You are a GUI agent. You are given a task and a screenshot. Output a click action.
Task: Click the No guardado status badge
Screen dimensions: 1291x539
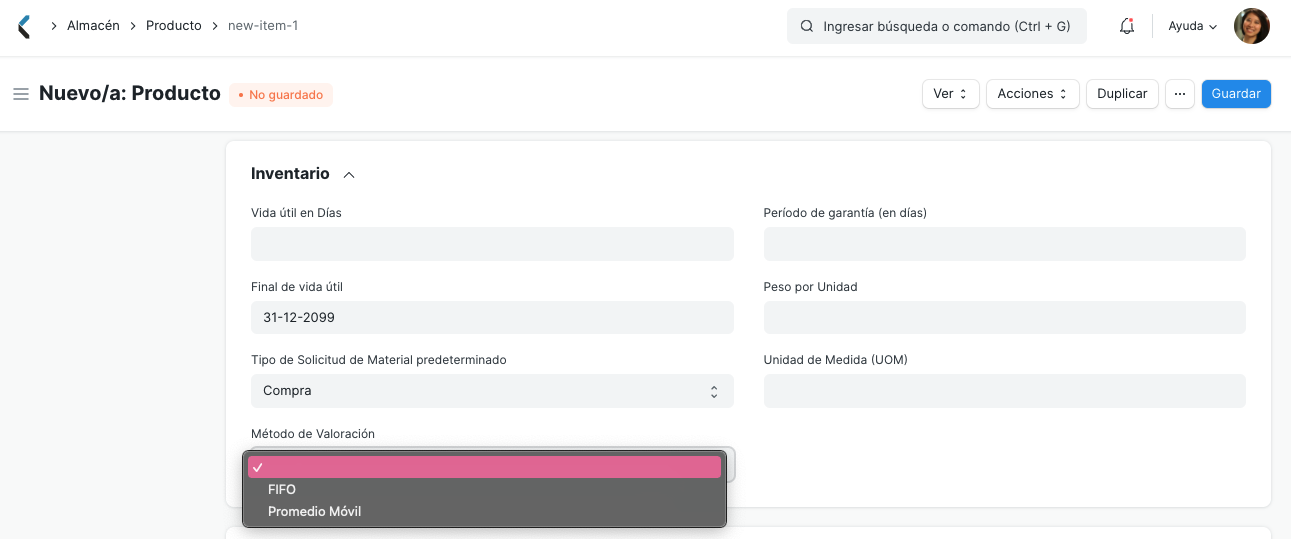click(x=281, y=95)
